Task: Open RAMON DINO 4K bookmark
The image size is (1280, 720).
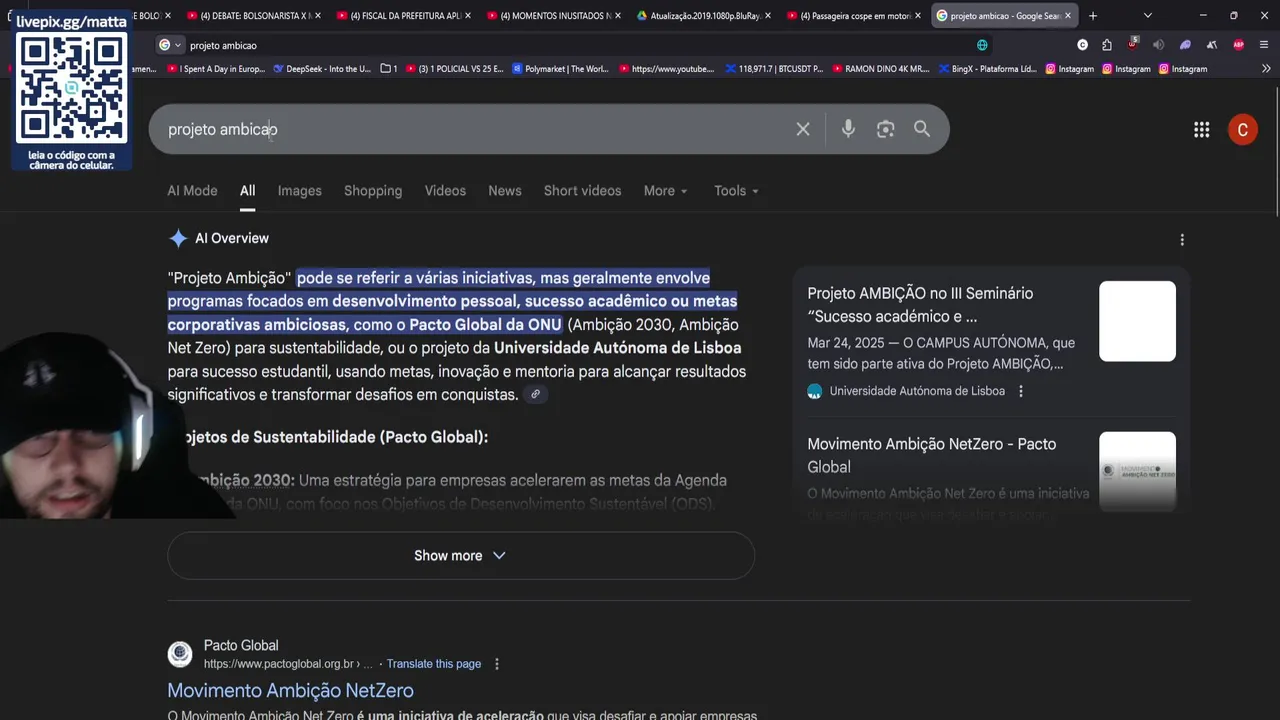Action: click(x=880, y=69)
